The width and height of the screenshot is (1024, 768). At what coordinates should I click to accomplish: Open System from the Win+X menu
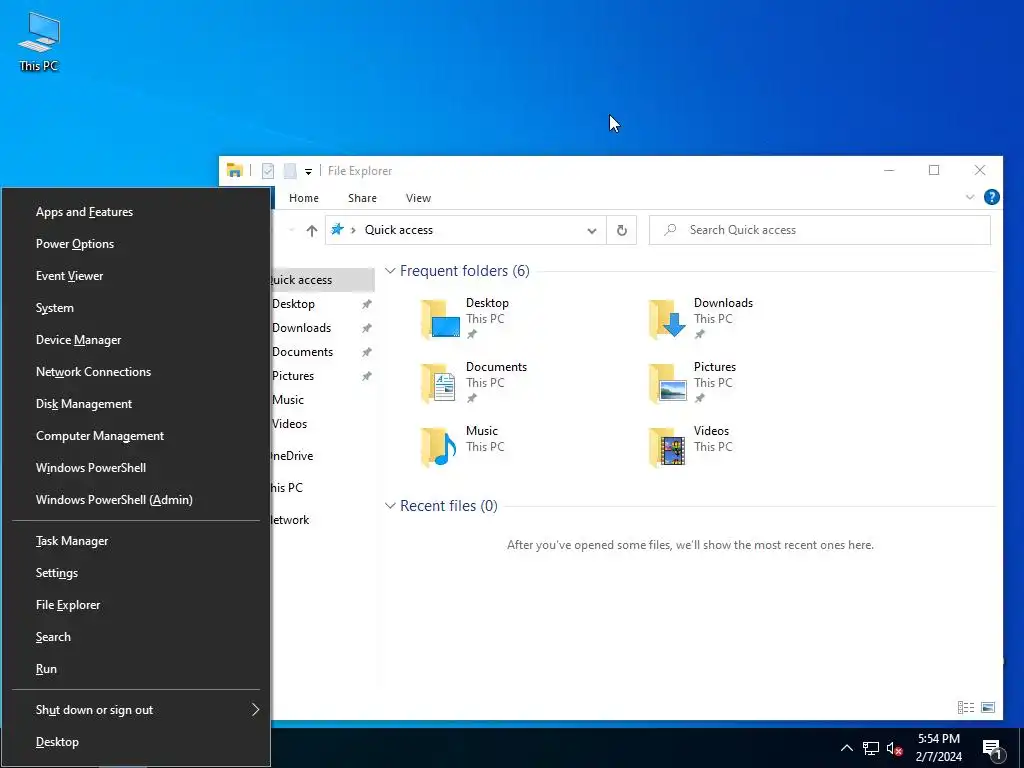136,308
